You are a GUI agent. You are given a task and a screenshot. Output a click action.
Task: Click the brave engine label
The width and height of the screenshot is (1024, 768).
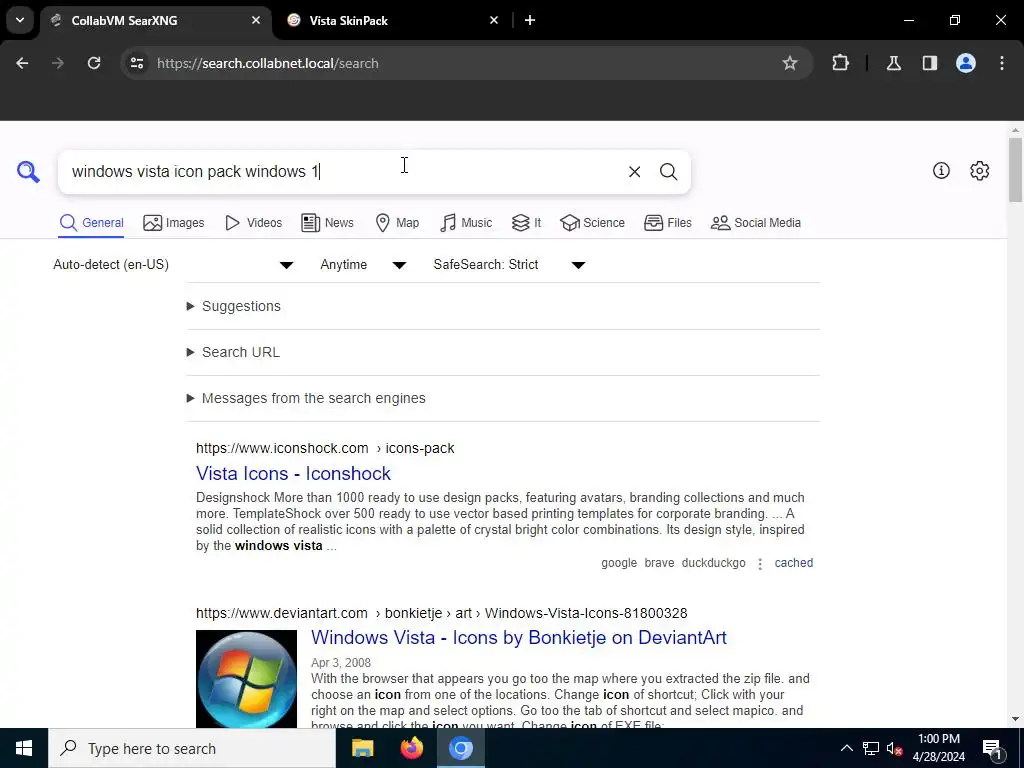click(x=659, y=563)
